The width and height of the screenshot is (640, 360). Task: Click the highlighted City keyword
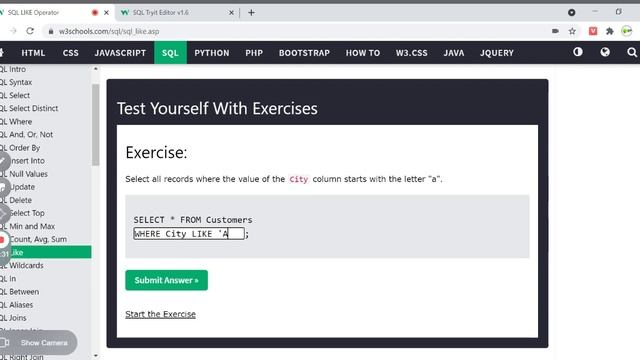coord(298,179)
